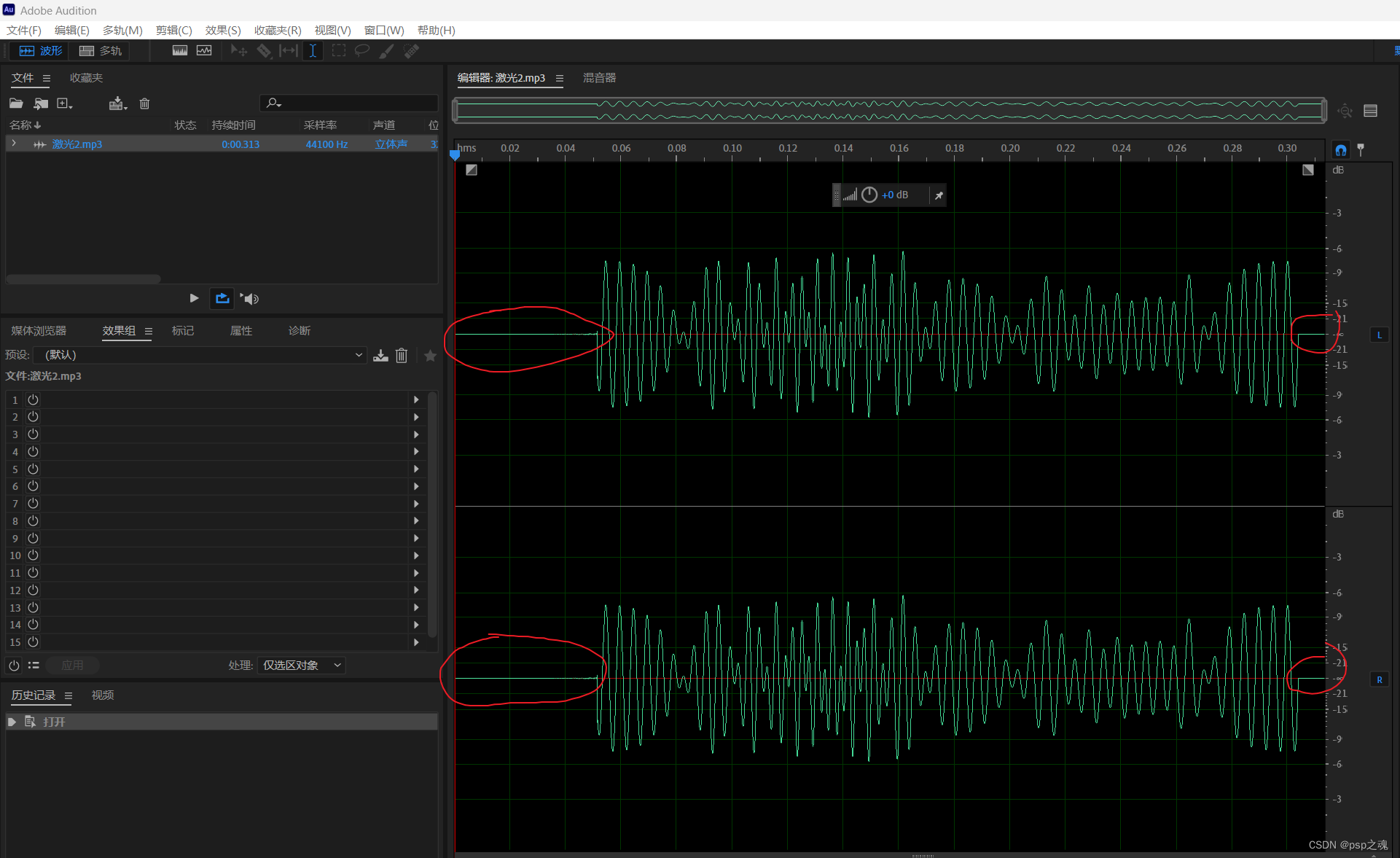The image size is (1400, 858).
Task: Save the effects rack preset
Action: [x=380, y=355]
